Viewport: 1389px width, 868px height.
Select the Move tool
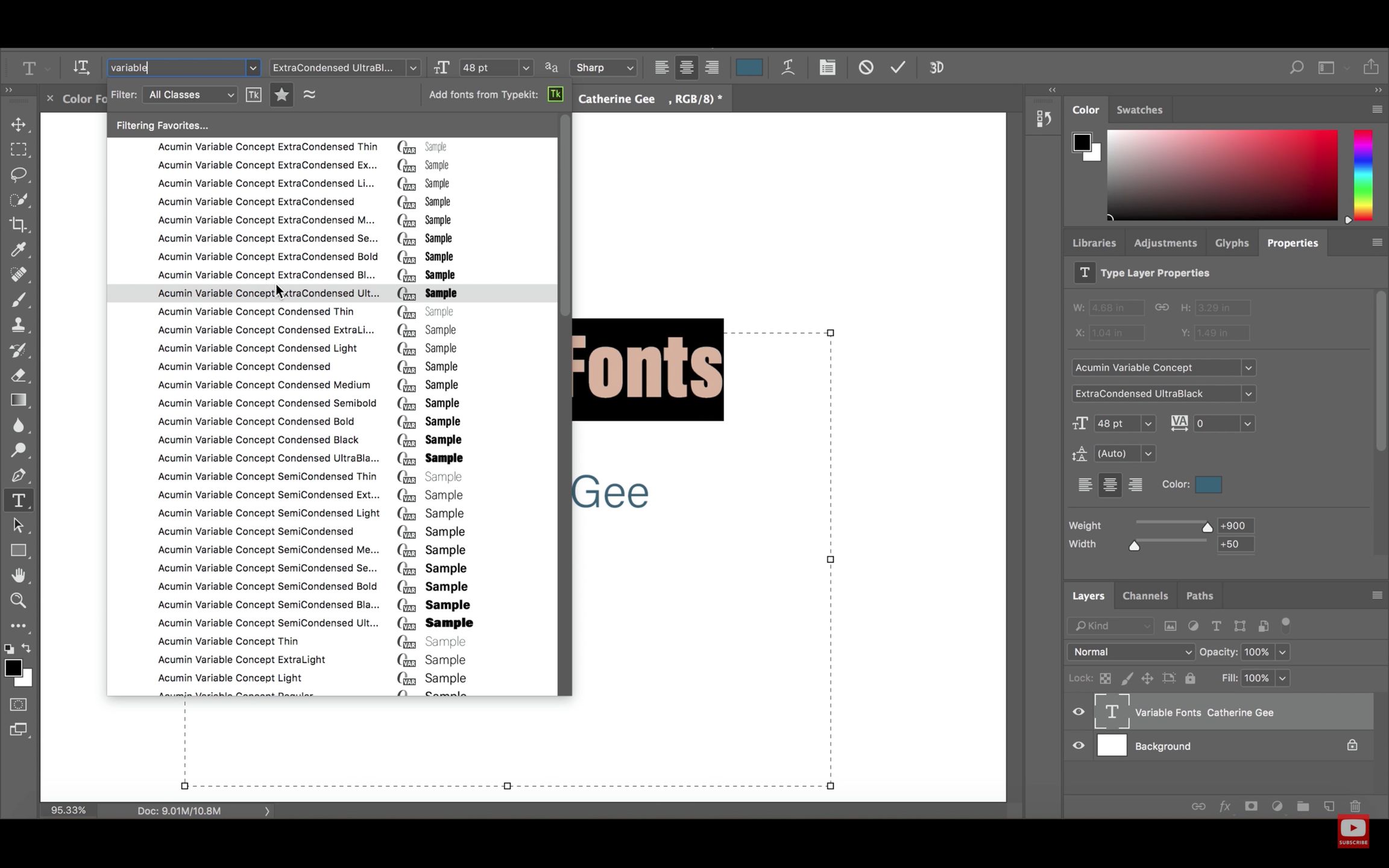[x=18, y=125]
